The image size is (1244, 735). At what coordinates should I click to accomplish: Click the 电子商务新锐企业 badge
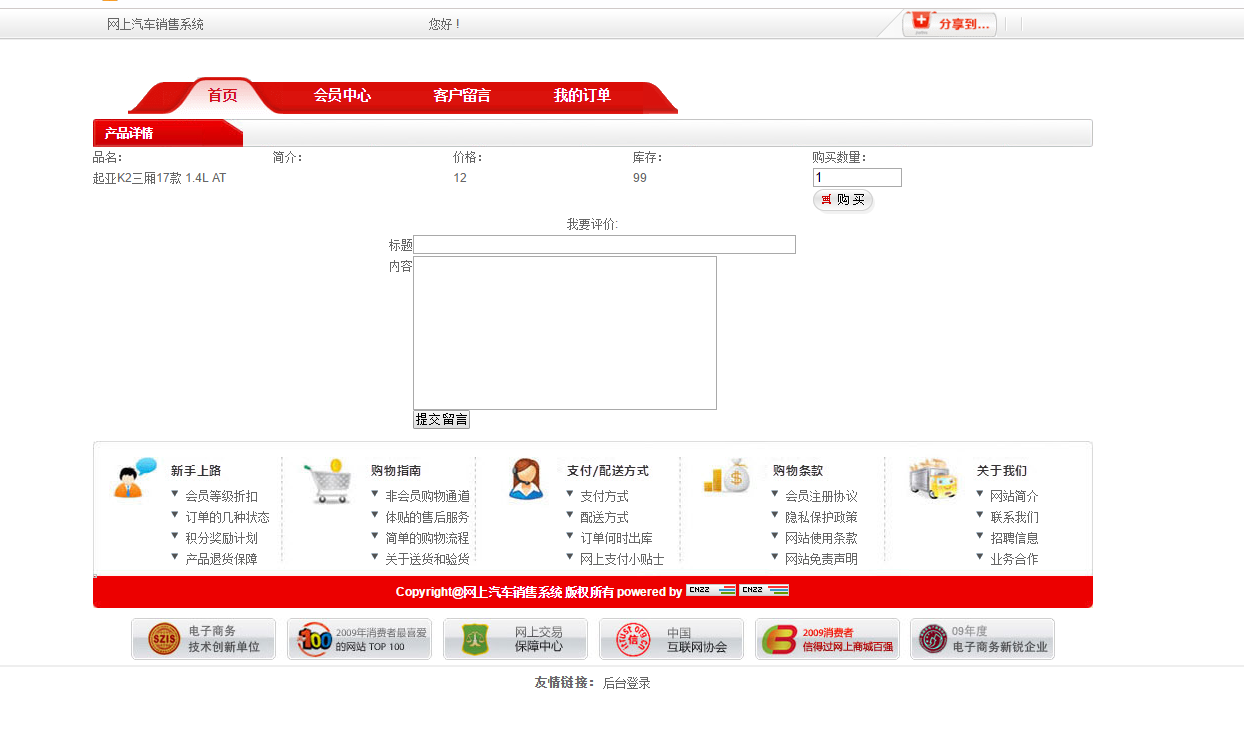point(982,639)
